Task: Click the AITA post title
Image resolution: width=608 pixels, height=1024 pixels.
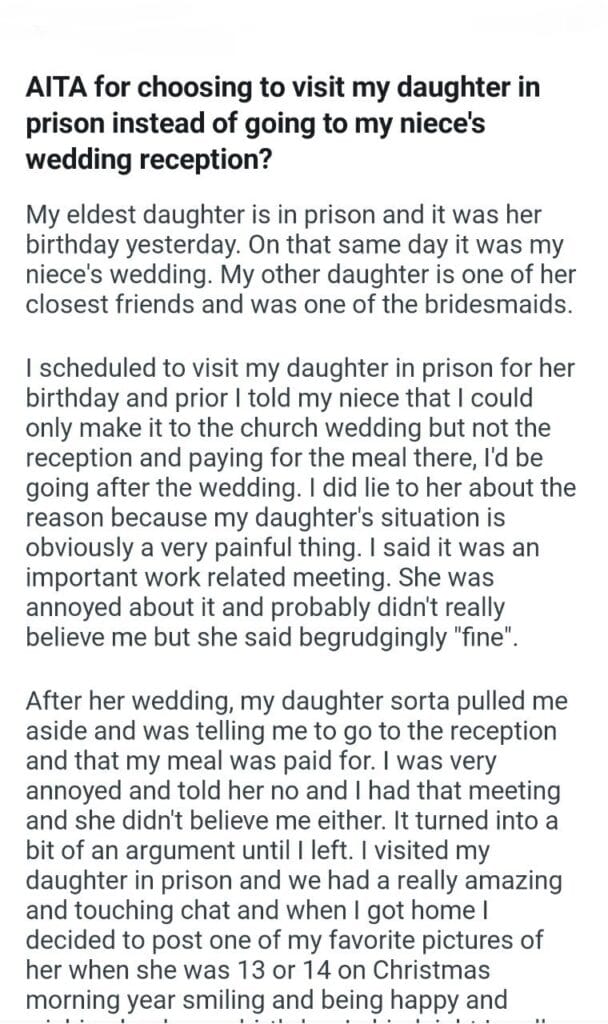Action: click(x=282, y=118)
